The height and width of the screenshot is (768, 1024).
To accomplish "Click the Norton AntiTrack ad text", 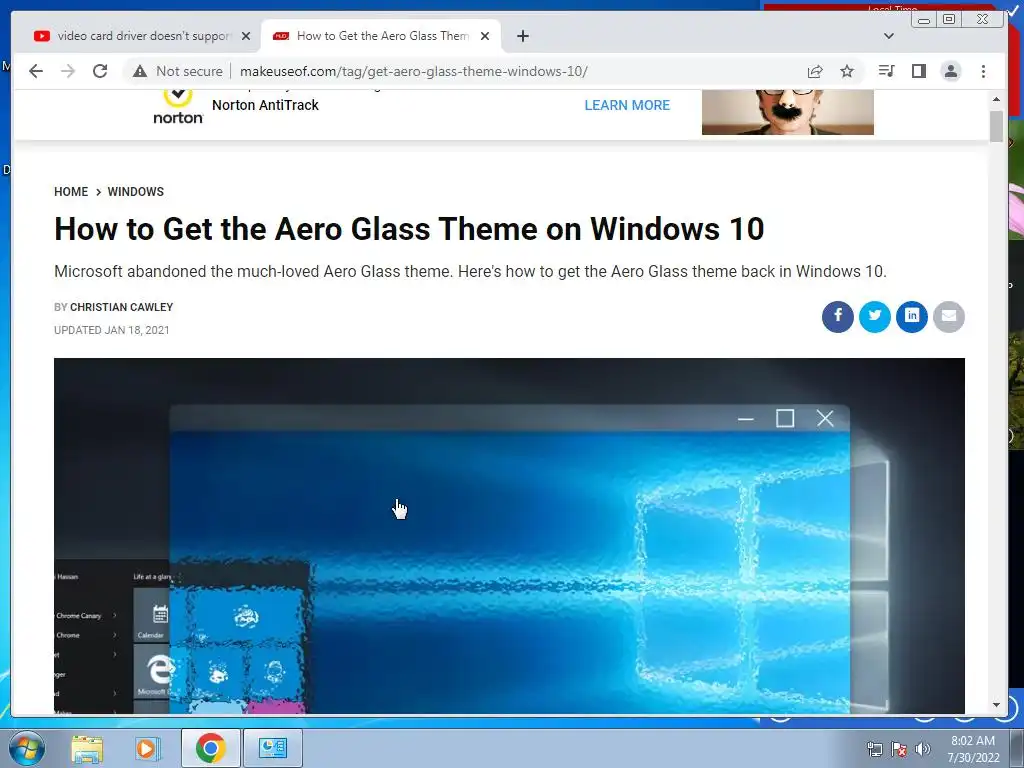I will point(265,105).
